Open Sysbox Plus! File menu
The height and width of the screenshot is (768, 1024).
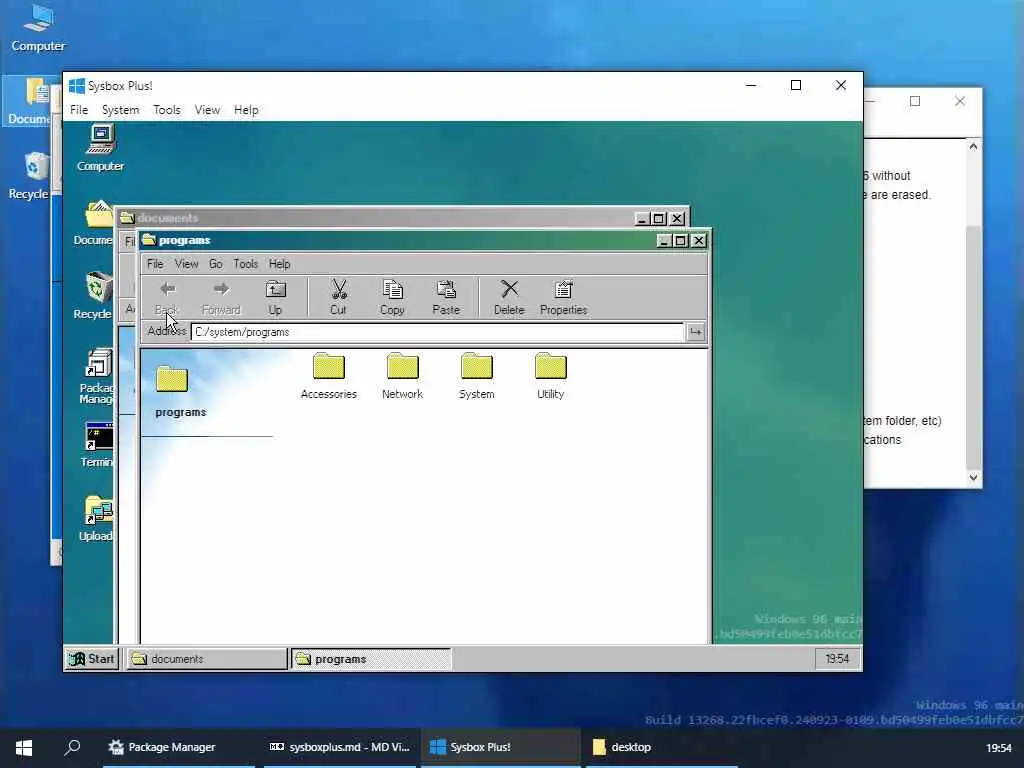click(x=79, y=110)
